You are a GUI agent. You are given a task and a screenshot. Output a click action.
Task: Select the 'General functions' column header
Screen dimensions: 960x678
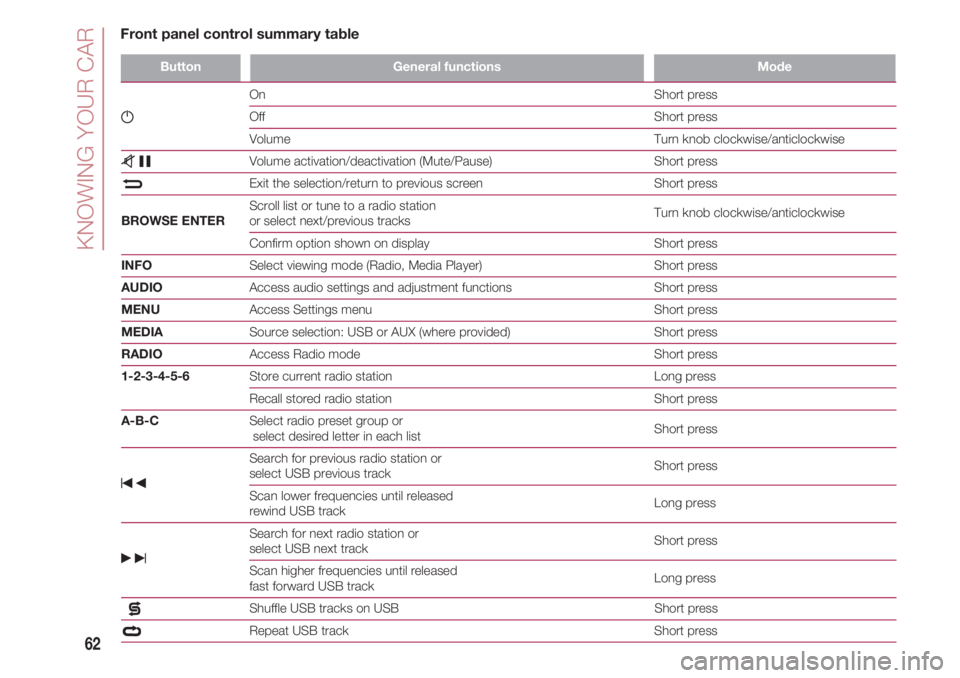click(447, 67)
